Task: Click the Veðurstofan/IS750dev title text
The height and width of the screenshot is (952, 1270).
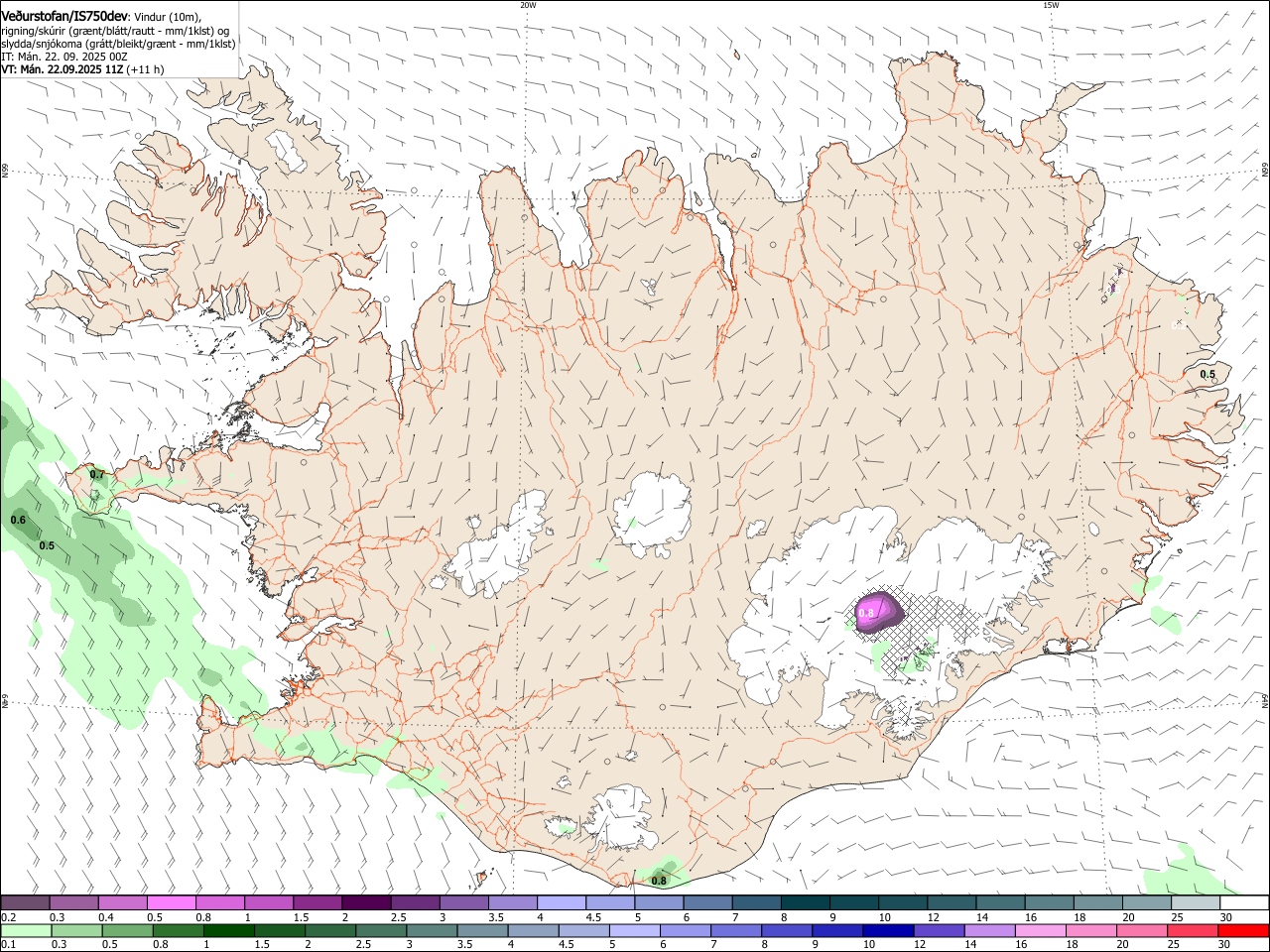Action: point(63,16)
